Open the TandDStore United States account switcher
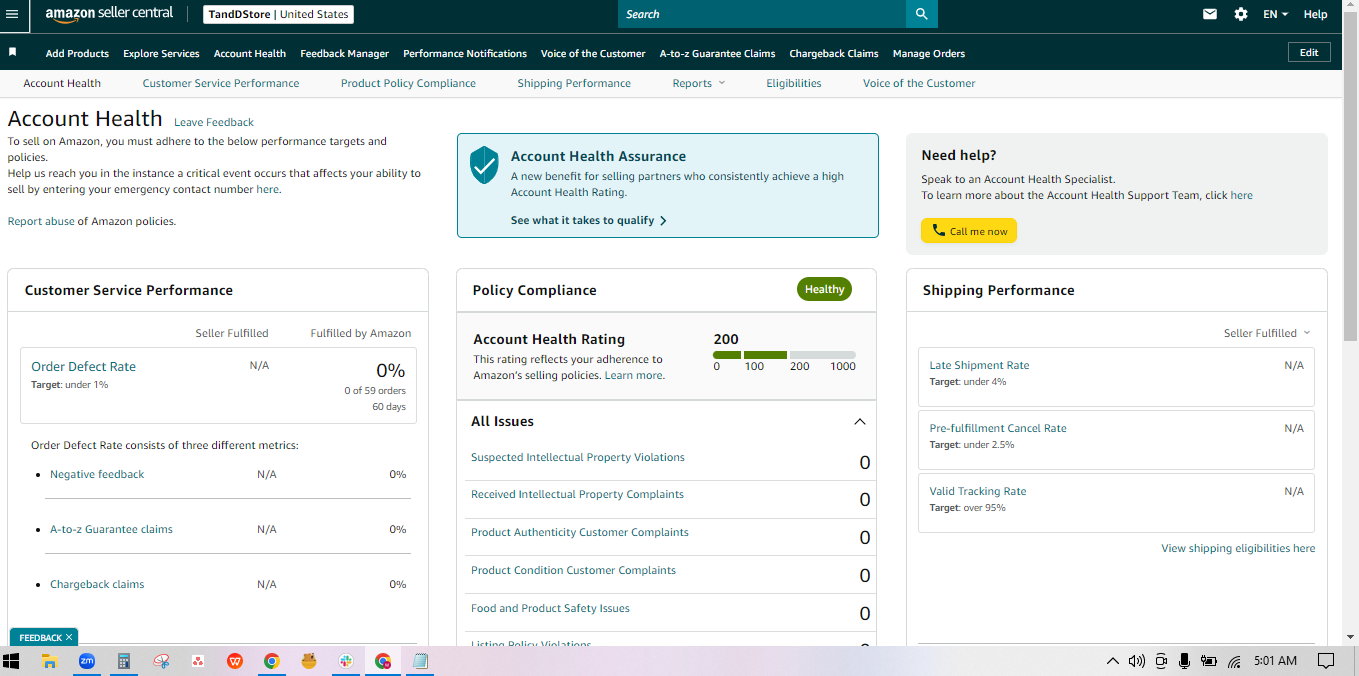Screen dimensions: 1359x676 (x=278, y=14)
